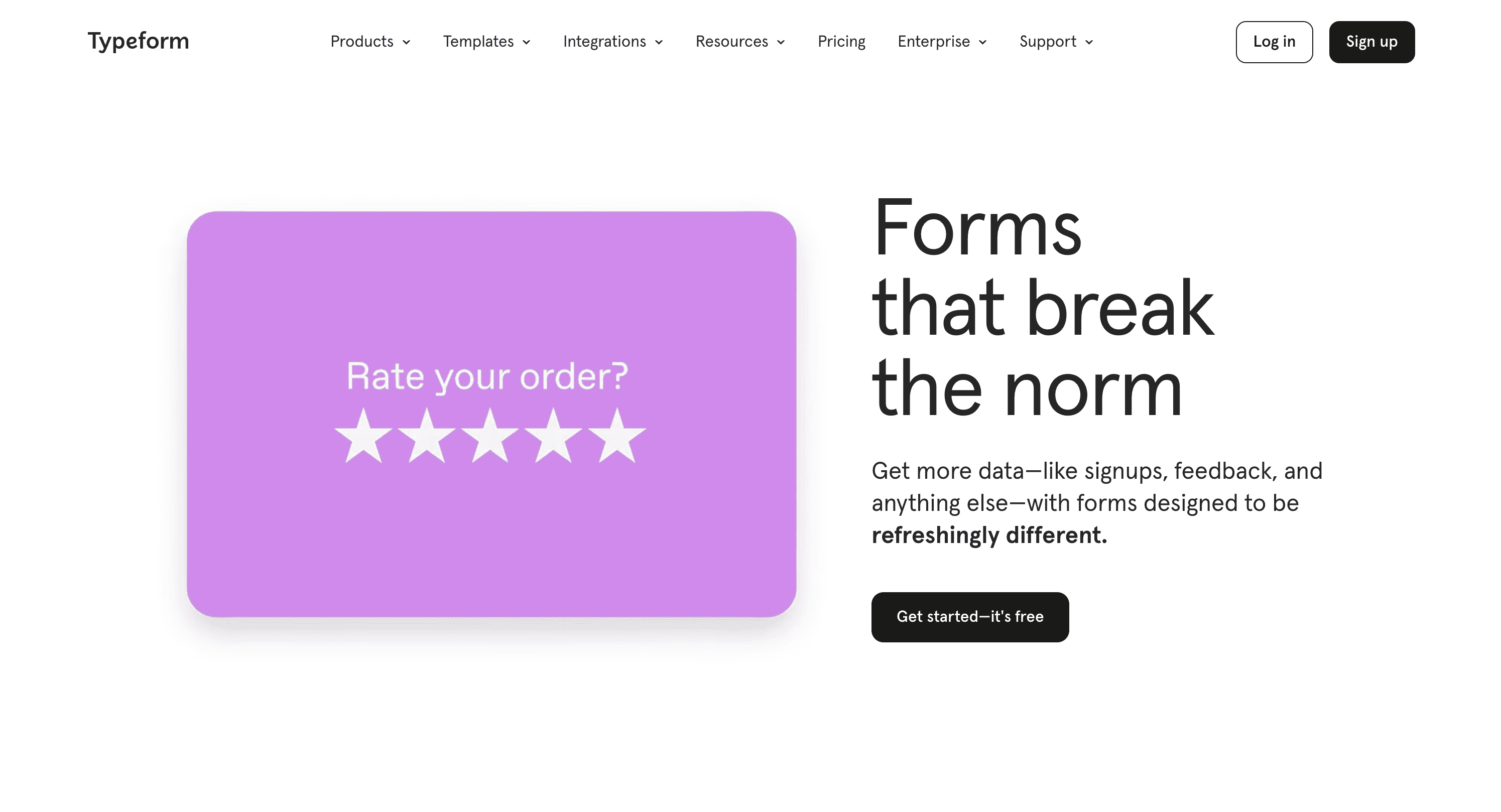This screenshot has height=812, width=1501.
Task: Expand the Support chevron arrow
Action: tap(1089, 42)
